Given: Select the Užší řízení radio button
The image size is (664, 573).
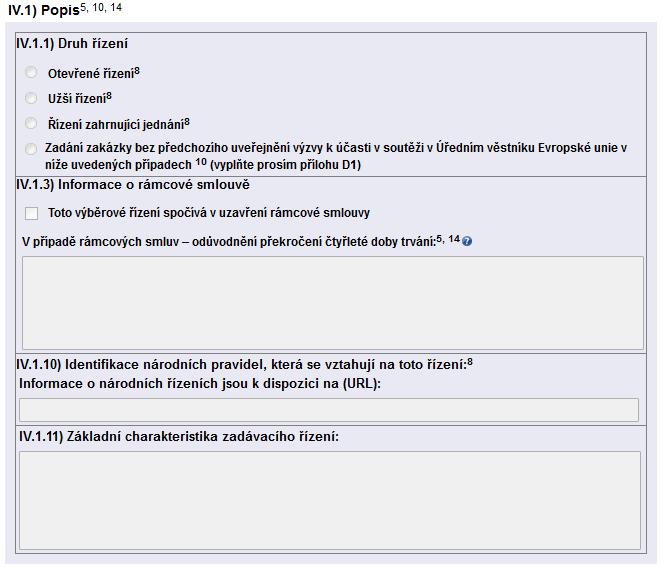Looking at the screenshot, I should [31, 98].
